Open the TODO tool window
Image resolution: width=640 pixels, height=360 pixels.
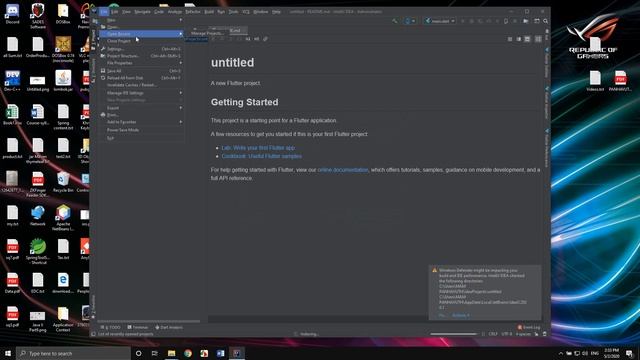(111, 327)
